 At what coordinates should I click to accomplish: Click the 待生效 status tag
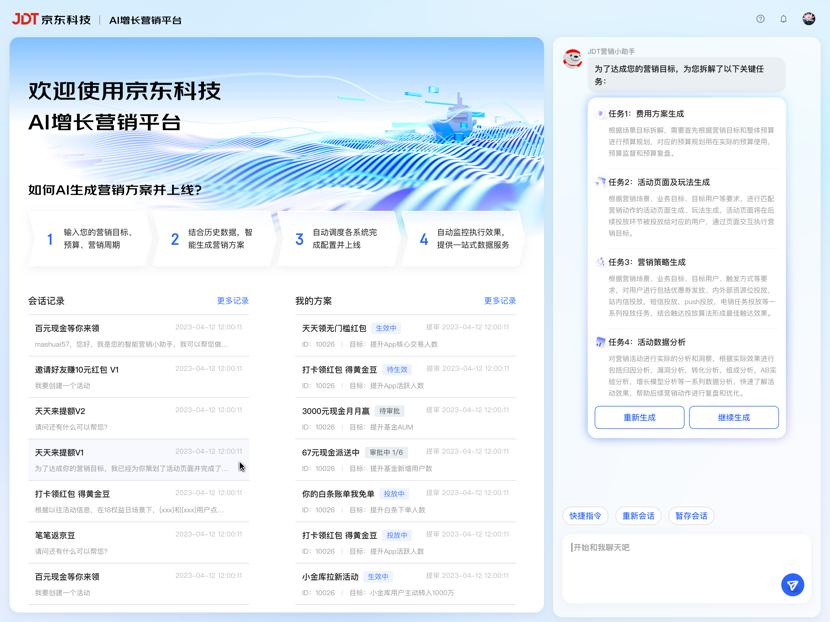click(396, 369)
